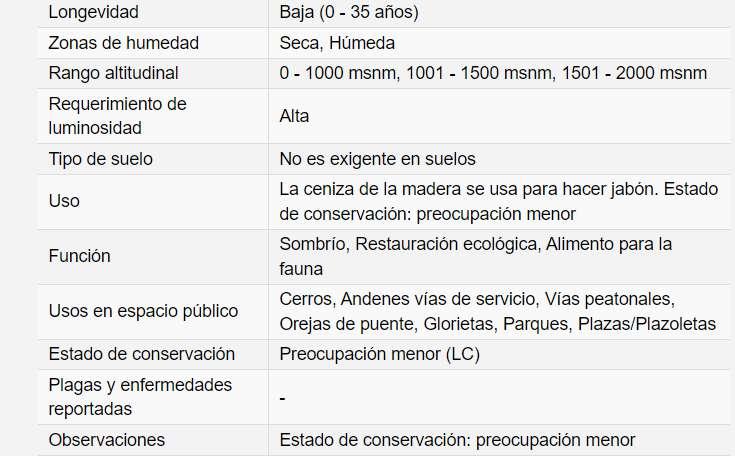Click the Longevidad row label
The height and width of the screenshot is (456, 735).
coord(94,13)
